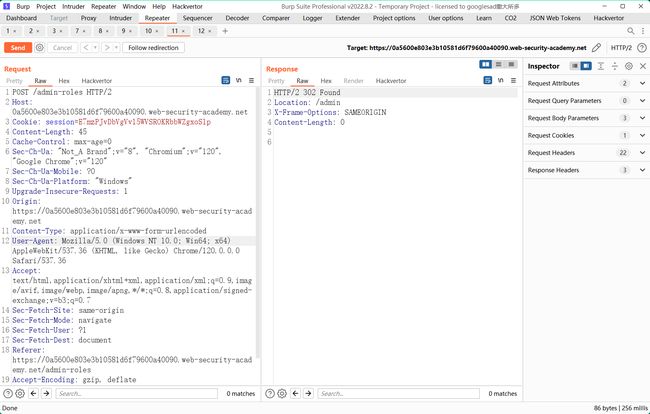Viewport: 650px width, 414px height.
Task: Search tabs with the magnifier icon
Action: (631, 31)
